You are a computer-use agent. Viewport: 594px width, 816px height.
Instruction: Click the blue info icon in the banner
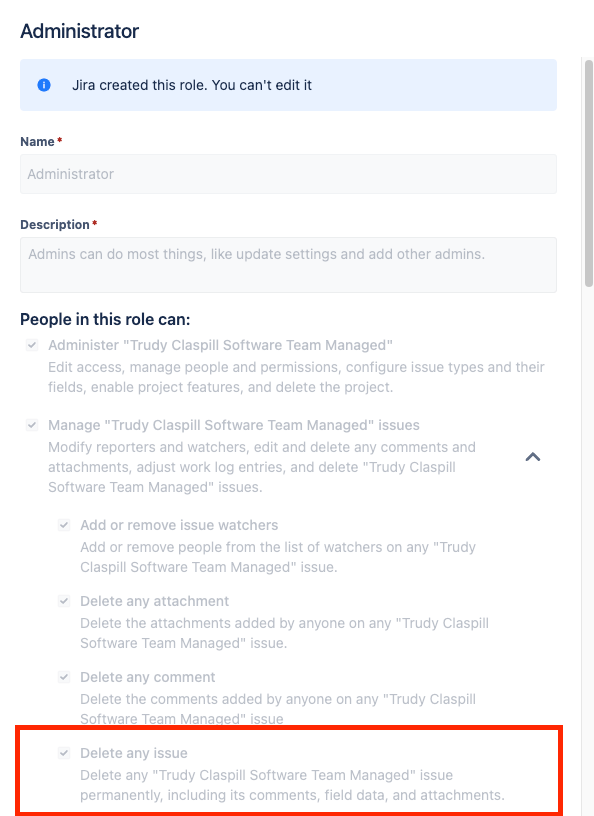[x=44, y=85]
